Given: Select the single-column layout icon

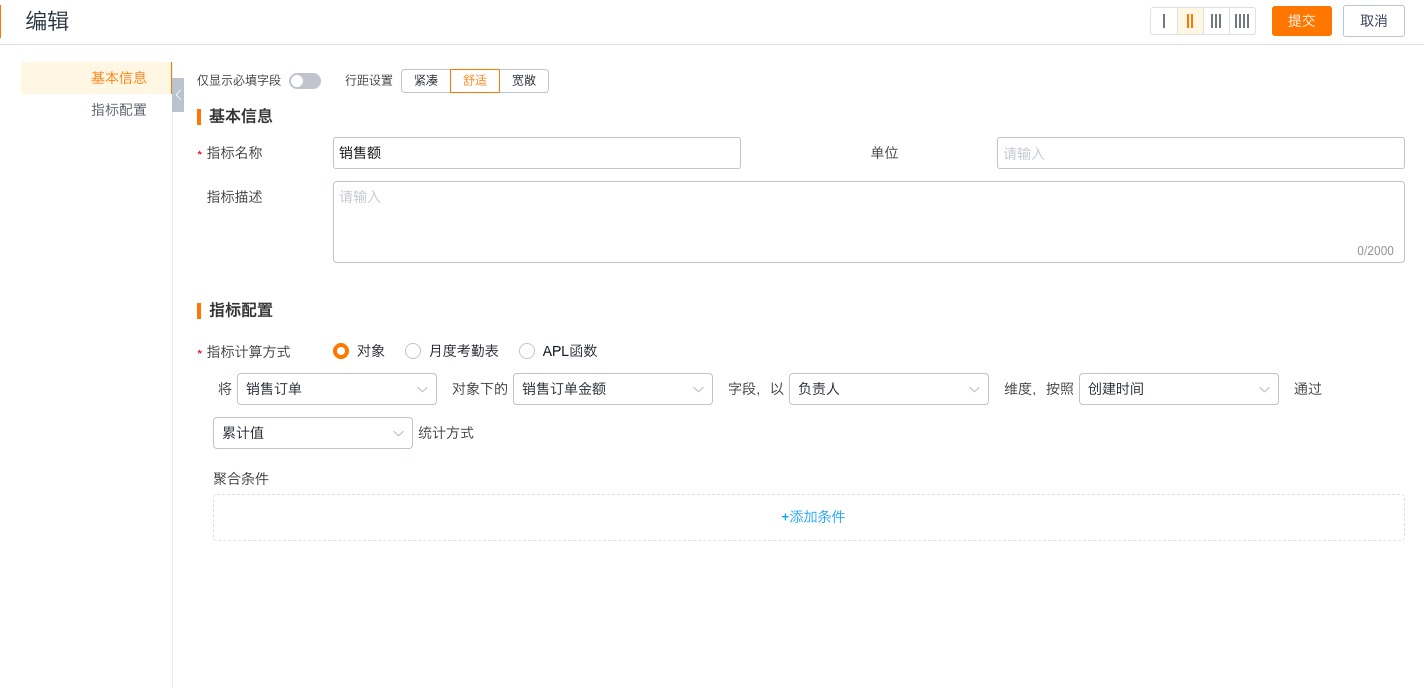Looking at the screenshot, I should click(x=1164, y=21).
